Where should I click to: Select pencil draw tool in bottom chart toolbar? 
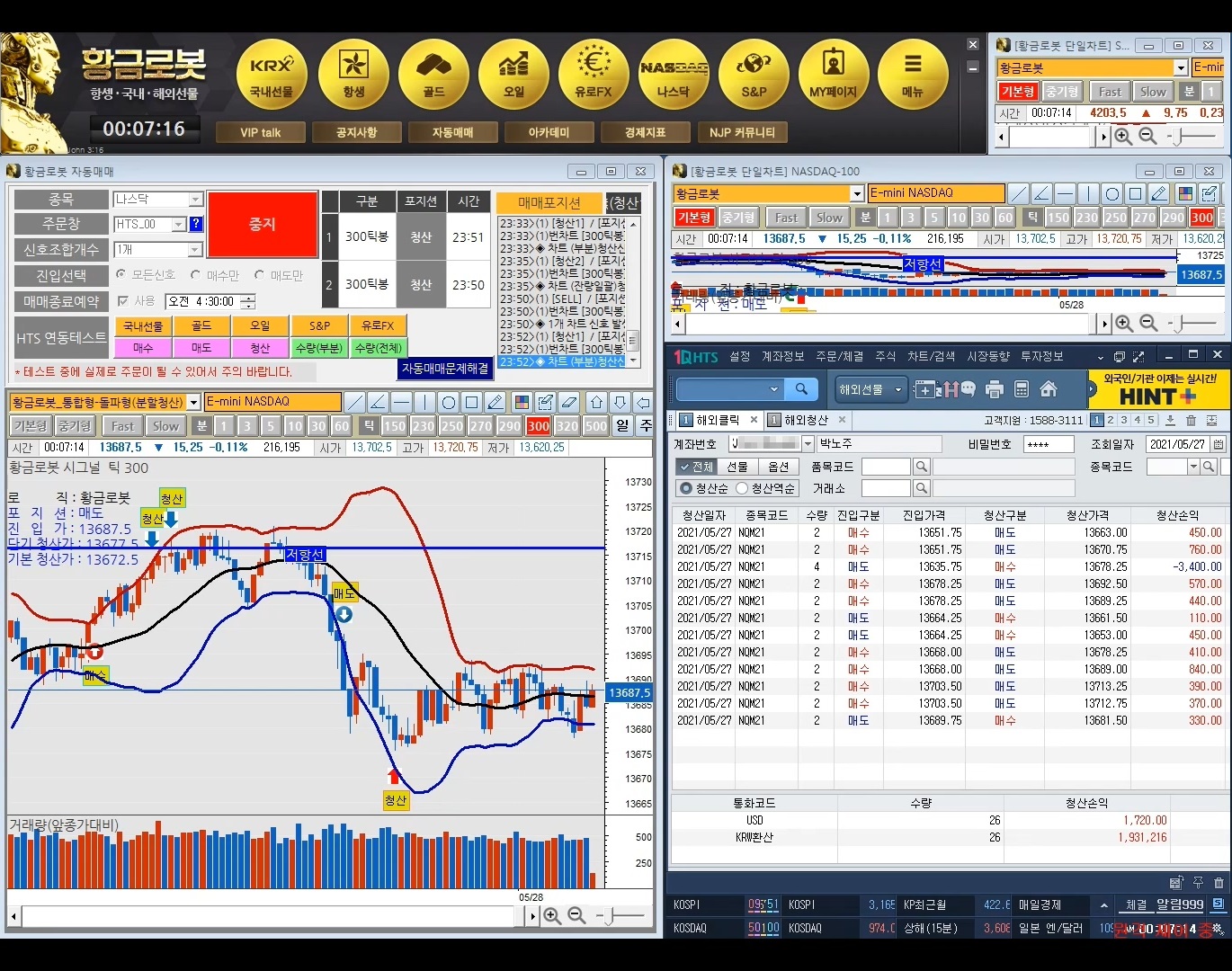click(x=495, y=402)
